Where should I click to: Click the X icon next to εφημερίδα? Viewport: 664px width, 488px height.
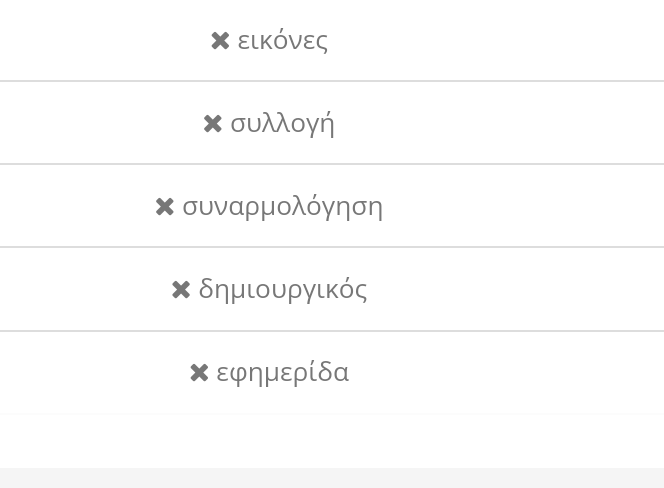199,373
